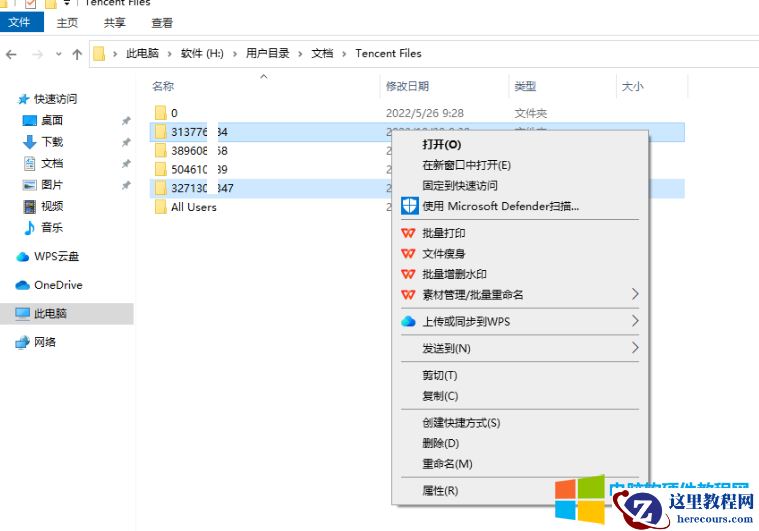Screen dimensions: 759x531
Task: Select 快速访问 in navigation pane
Action: click(x=55, y=99)
